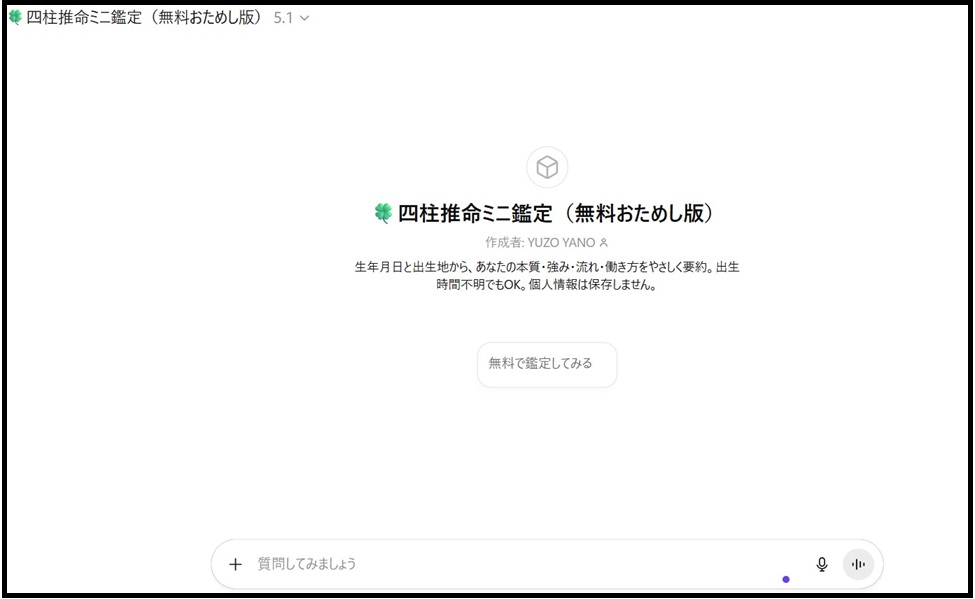The width and height of the screenshot is (975, 599).
Task: Click the cube GPT avatar icon
Action: click(x=547, y=167)
